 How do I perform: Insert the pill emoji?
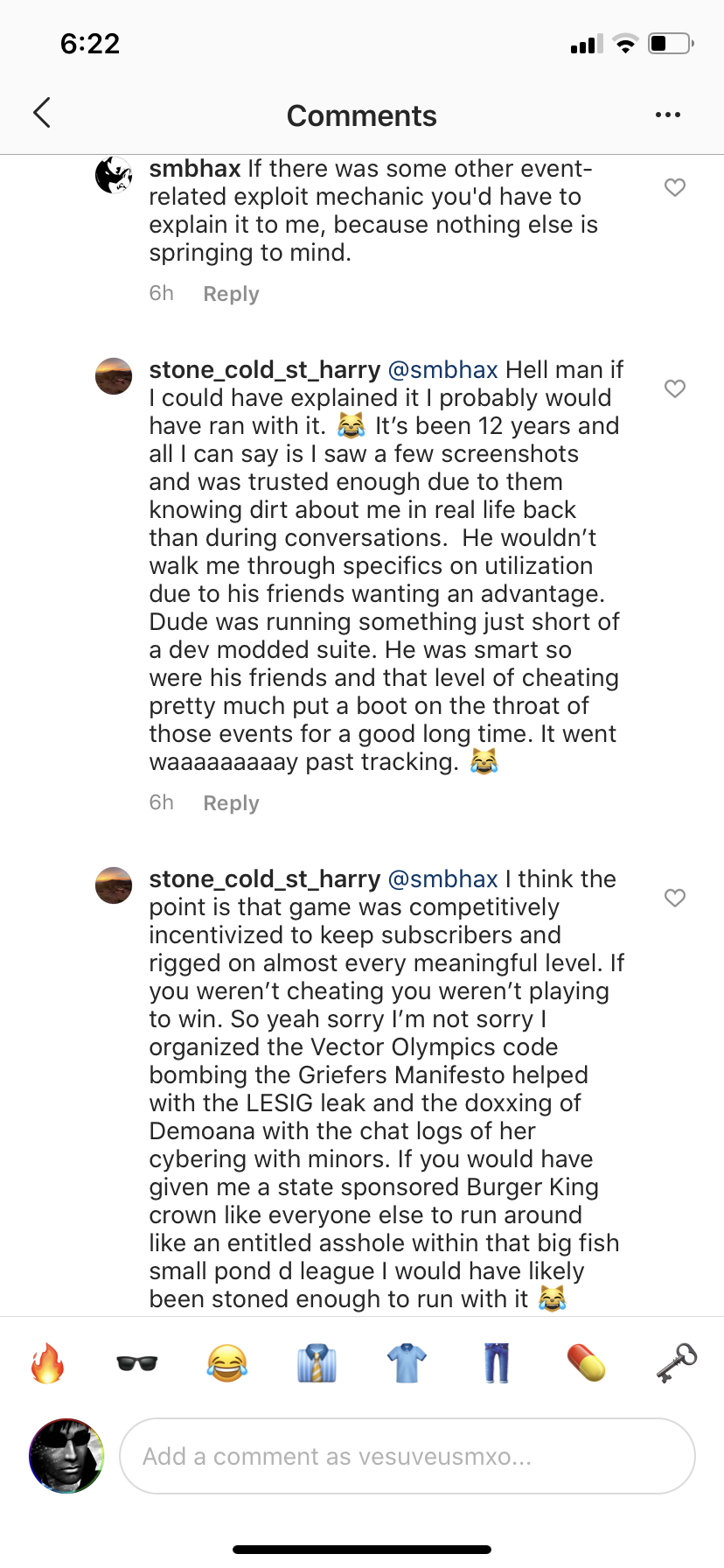tap(586, 1363)
